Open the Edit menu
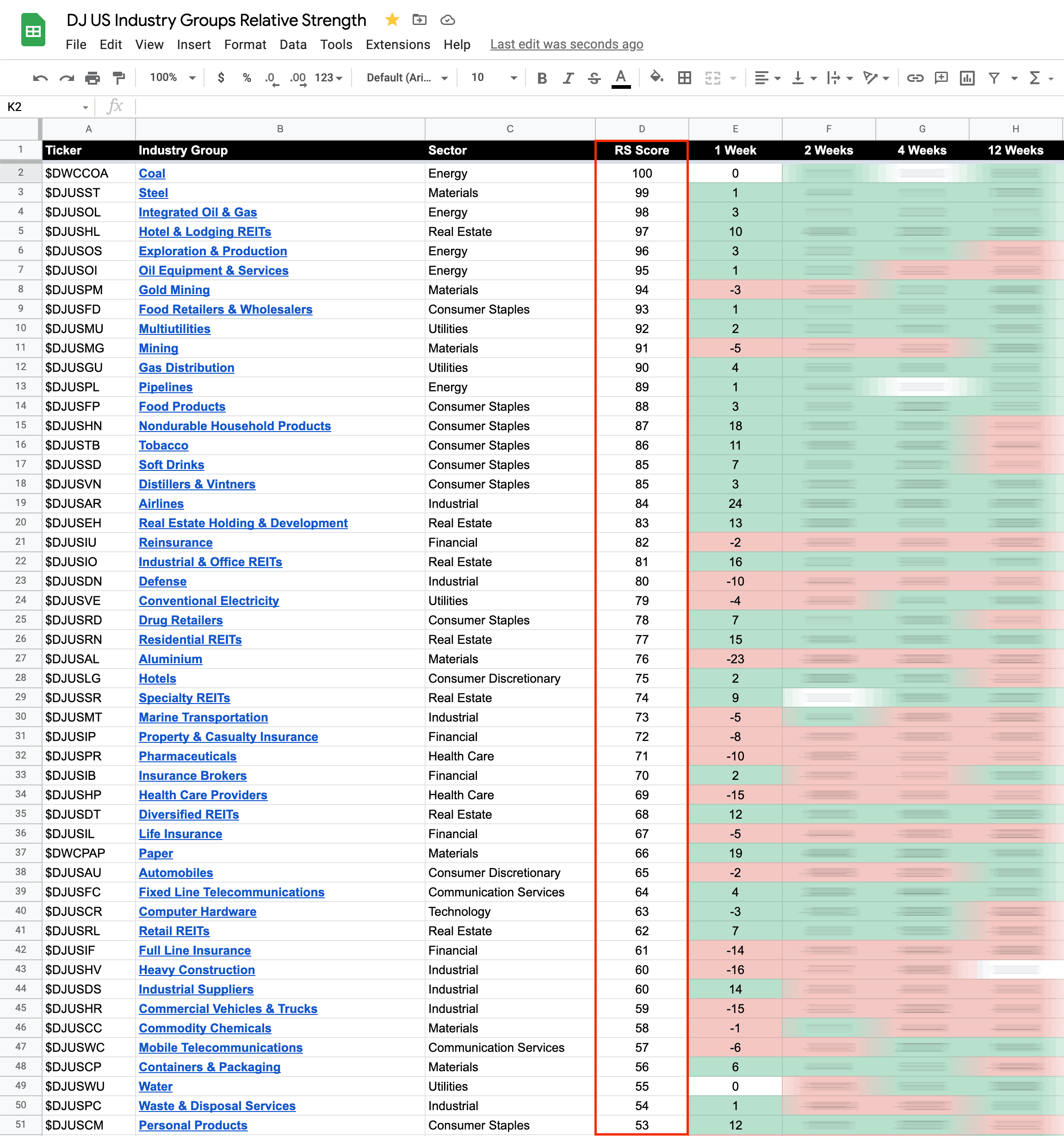1064x1136 pixels. (111, 44)
